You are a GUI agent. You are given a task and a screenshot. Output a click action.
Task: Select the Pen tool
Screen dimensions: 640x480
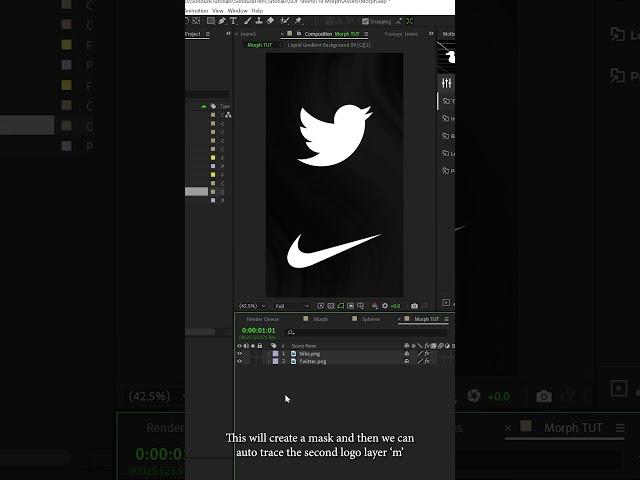[x=222, y=21]
